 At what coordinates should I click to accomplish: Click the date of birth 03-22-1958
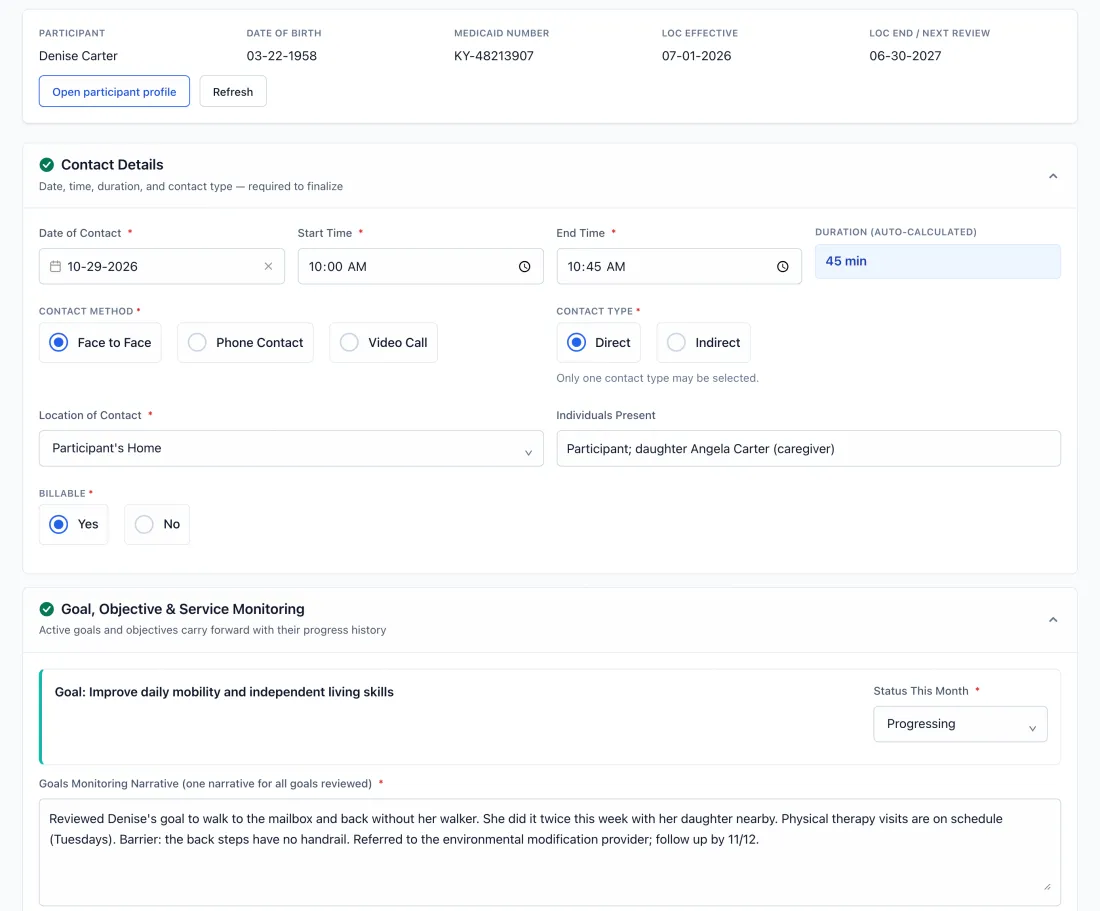(282, 56)
